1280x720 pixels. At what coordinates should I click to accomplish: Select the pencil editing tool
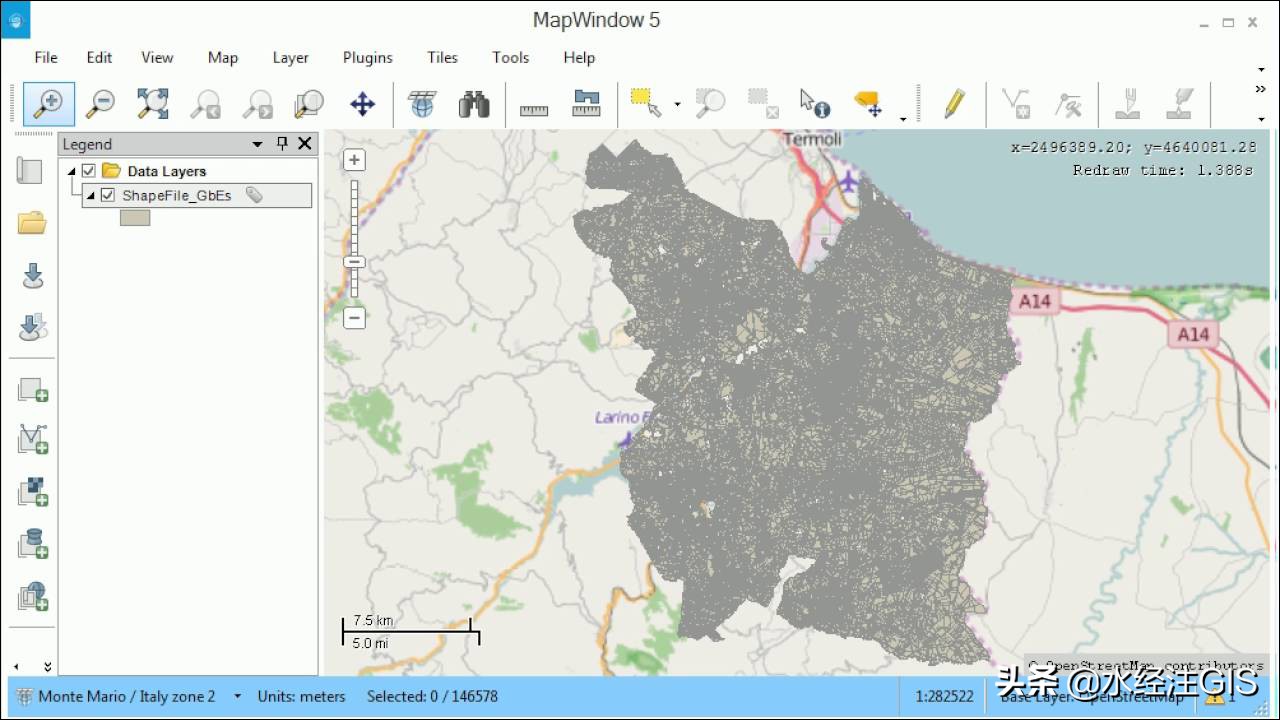tap(954, 103)
